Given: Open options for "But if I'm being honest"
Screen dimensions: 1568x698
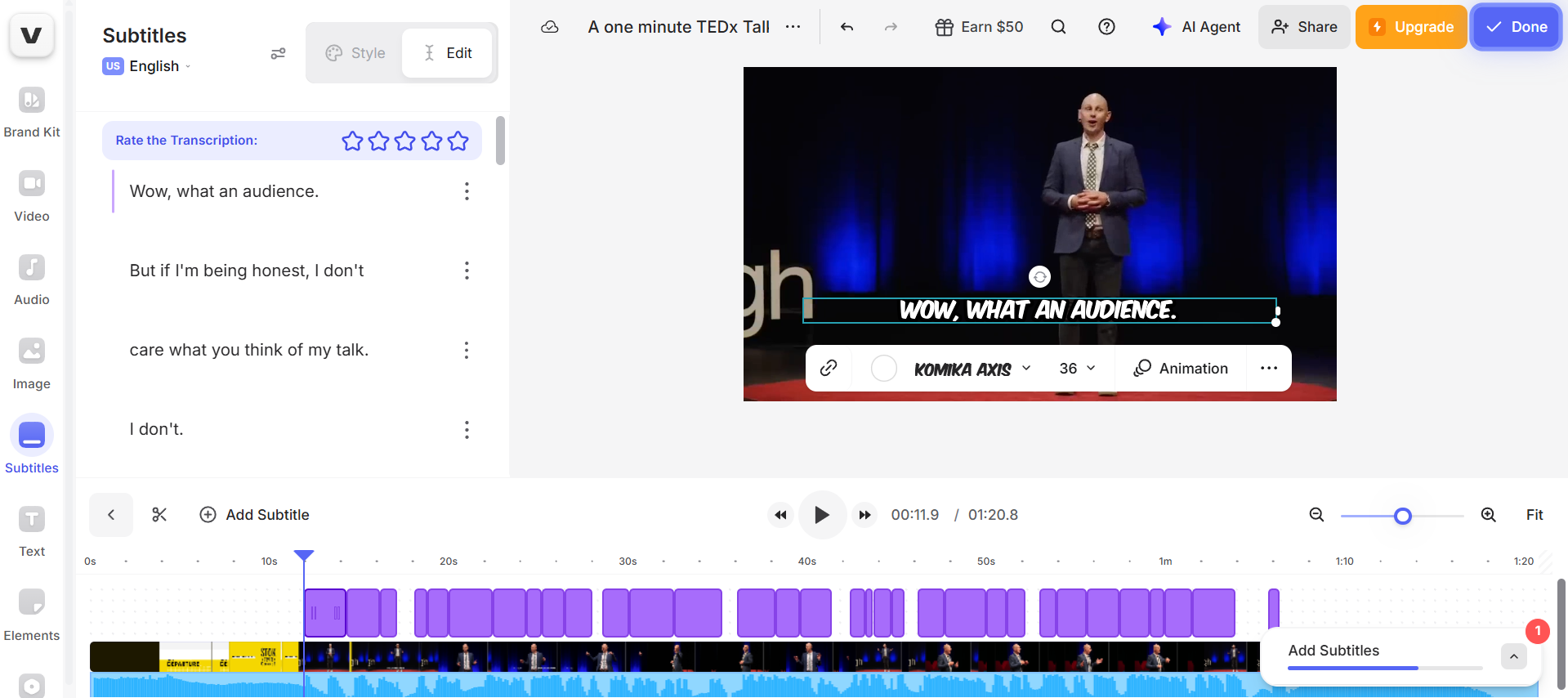Looking at the screenshot, I should tap(467, 271).
